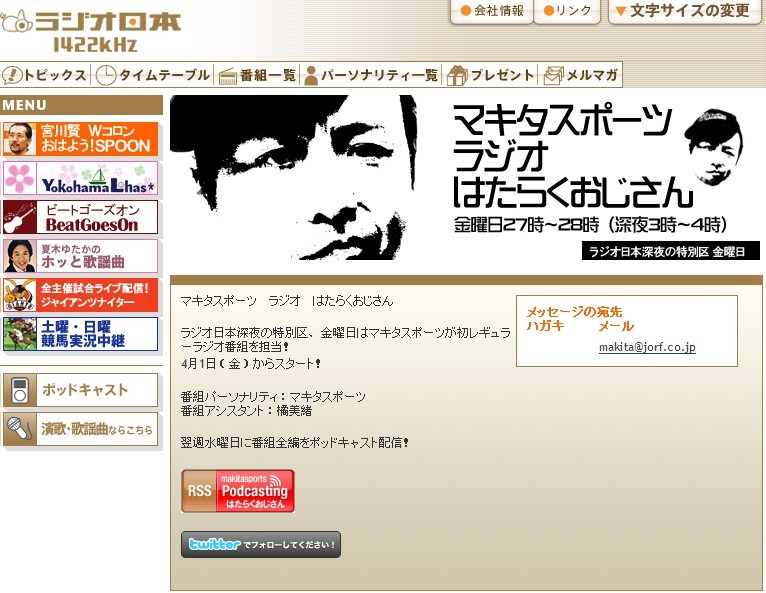This screenshot has width=766, height=593.
Task: Click the ラジオ日本 1422kHz logo
Action: (x=91, y=30)
